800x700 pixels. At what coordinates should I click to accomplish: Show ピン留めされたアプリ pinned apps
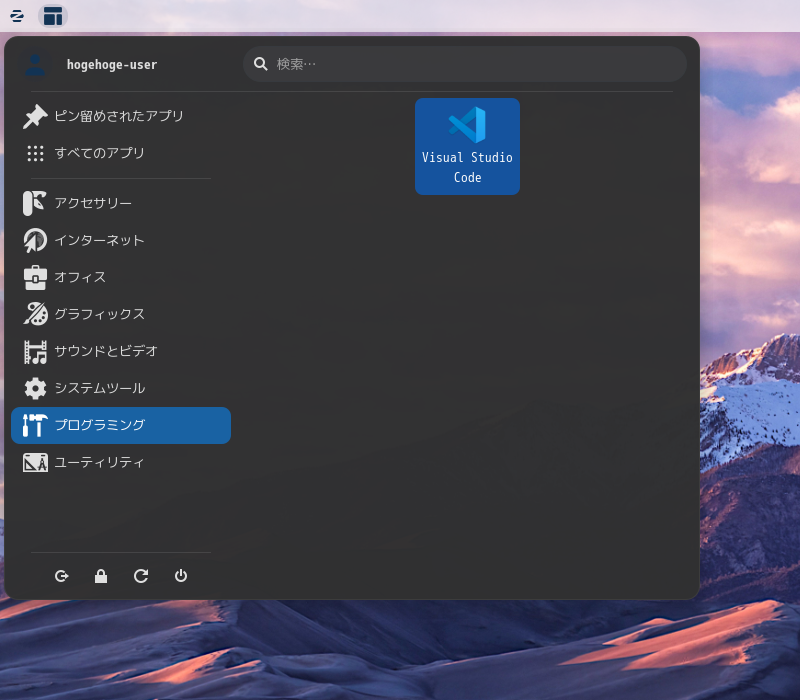point(121,116)
